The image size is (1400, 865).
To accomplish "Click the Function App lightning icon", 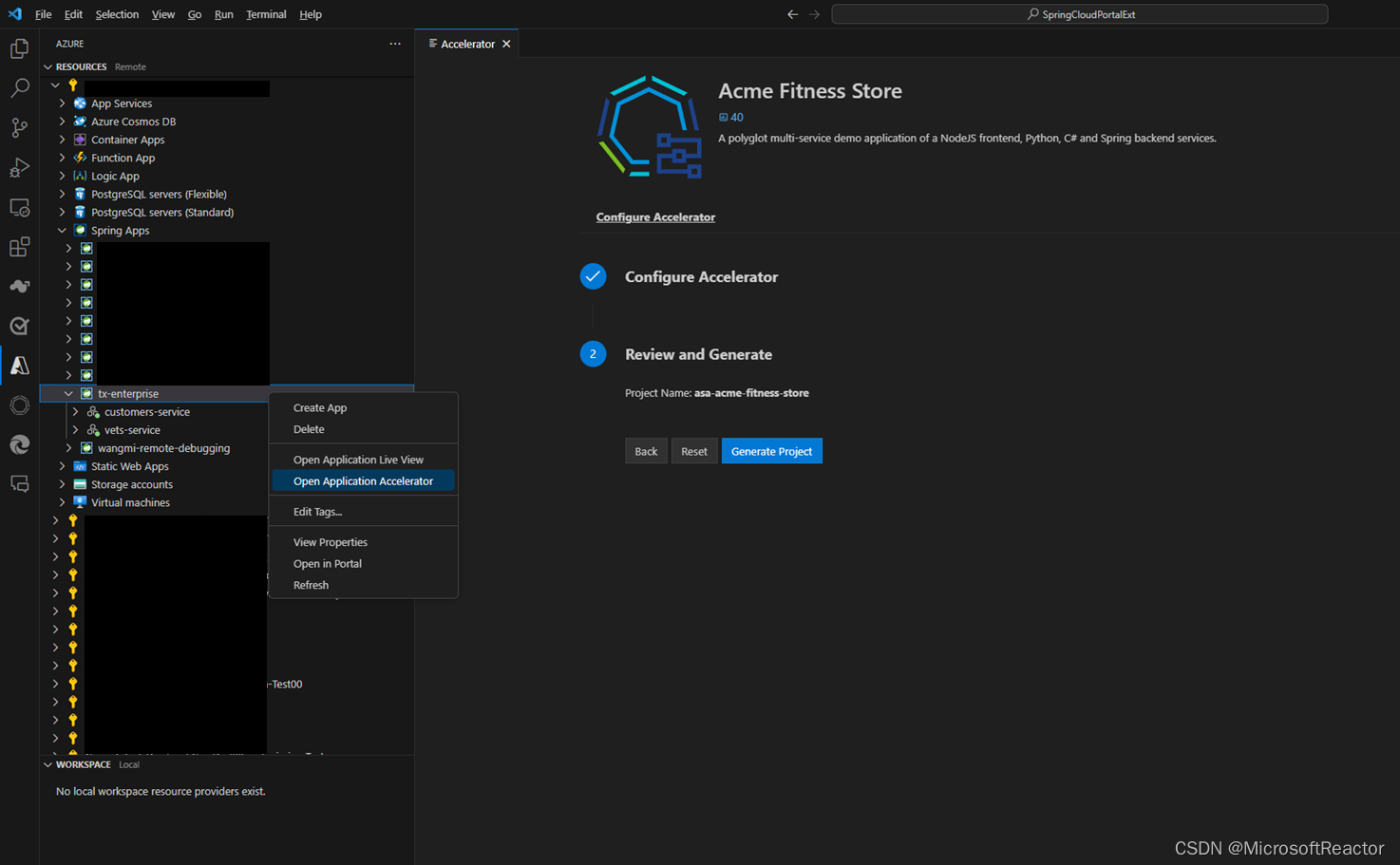I will click(x=80, y=158).
